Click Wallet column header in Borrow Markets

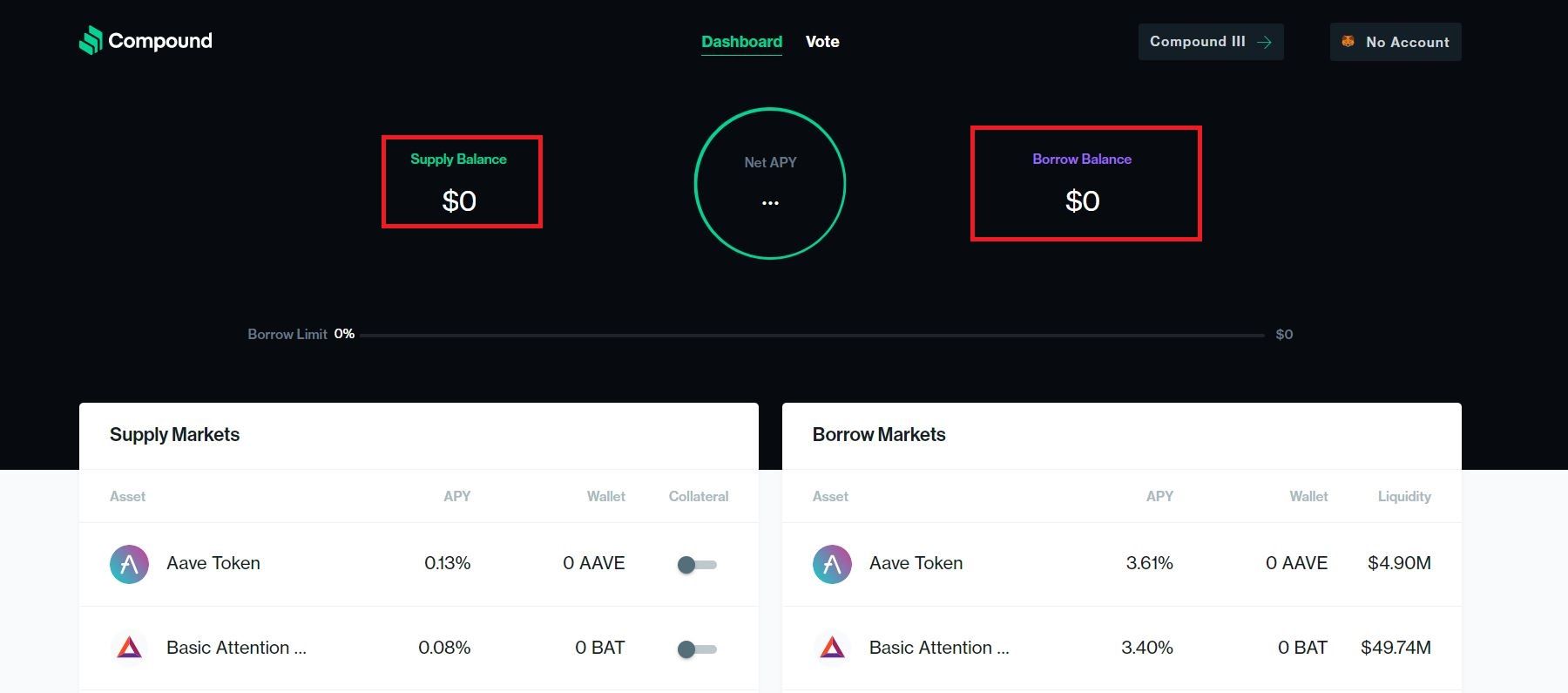1309,496
